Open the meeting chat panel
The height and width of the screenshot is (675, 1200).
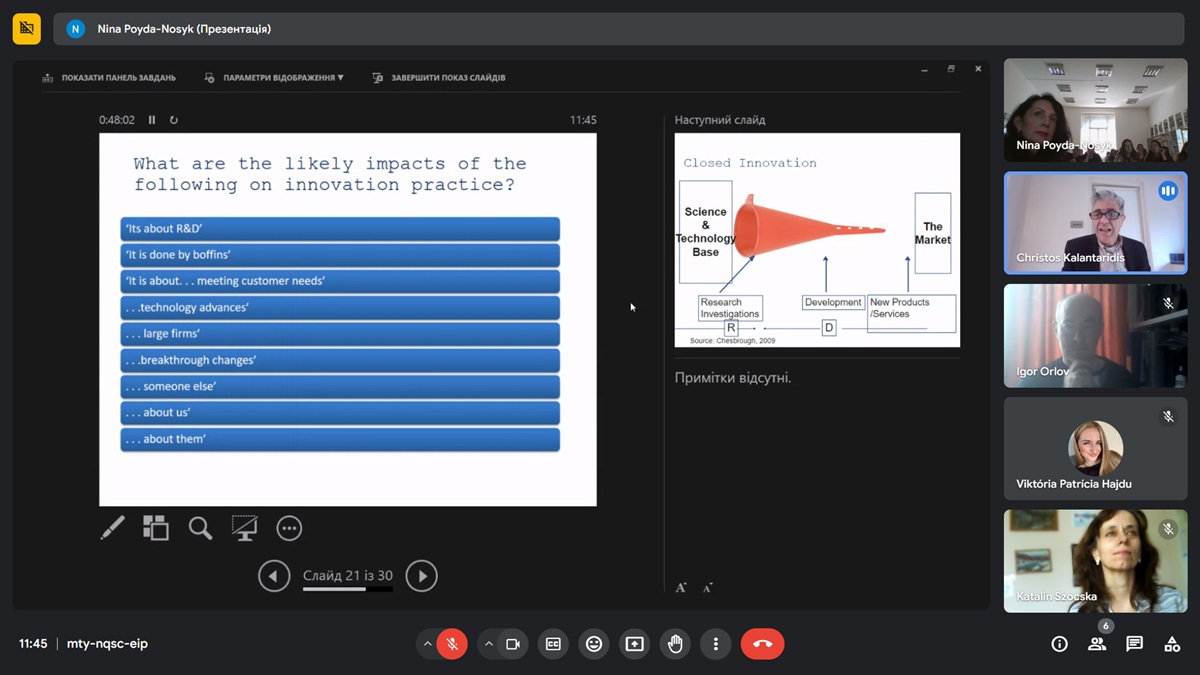[x=1134, y=644]
